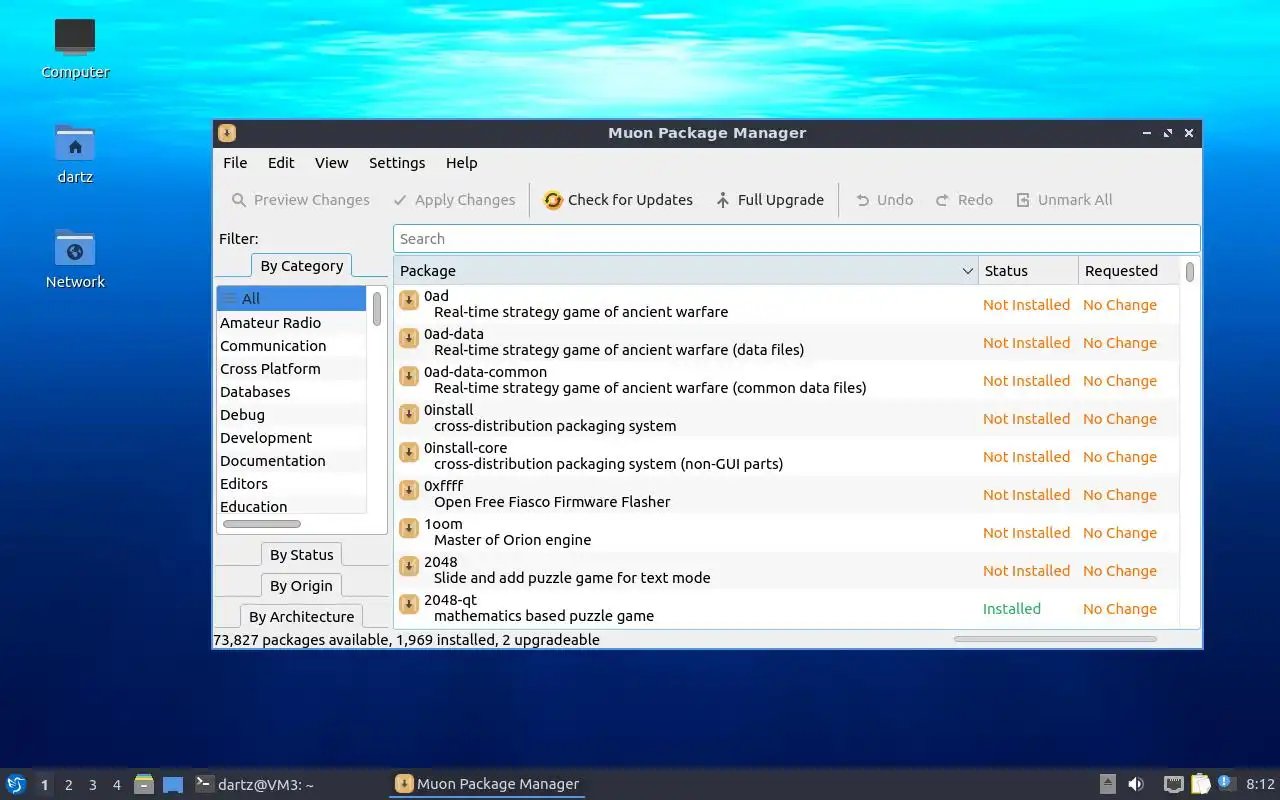Open the Network desktop icon

[x=75, y=258]
